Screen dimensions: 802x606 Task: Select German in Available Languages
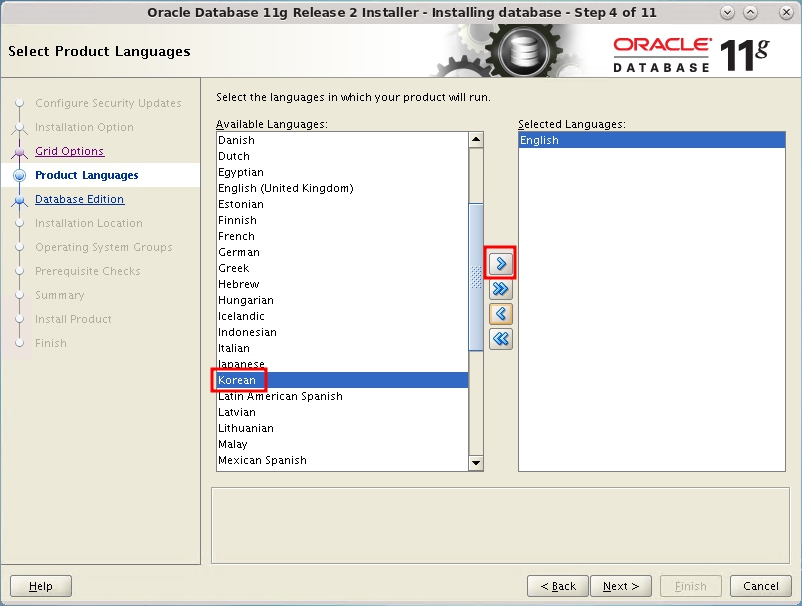point(342,252)
